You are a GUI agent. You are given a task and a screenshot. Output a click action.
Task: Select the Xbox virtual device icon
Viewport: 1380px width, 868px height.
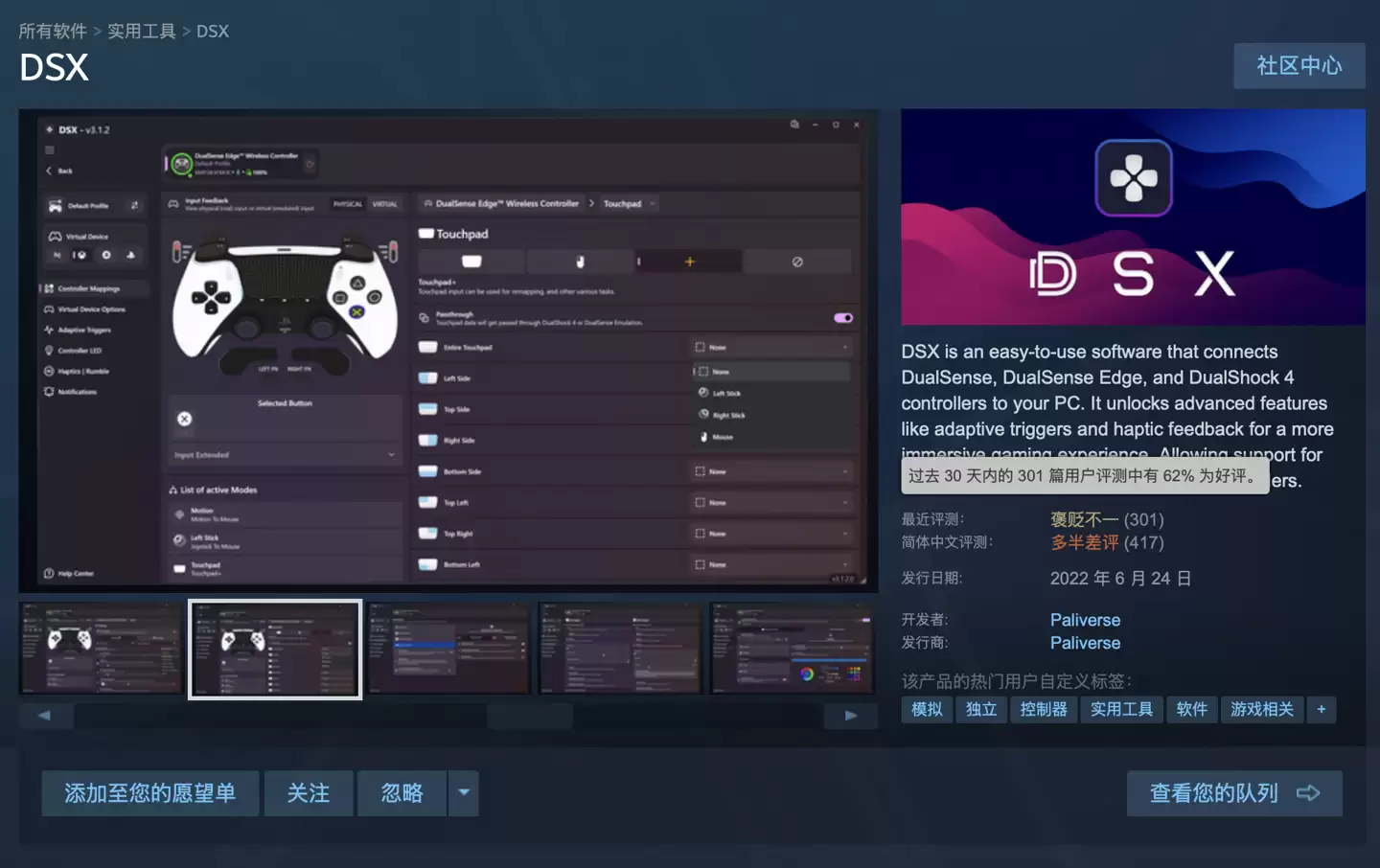(81, 255)
